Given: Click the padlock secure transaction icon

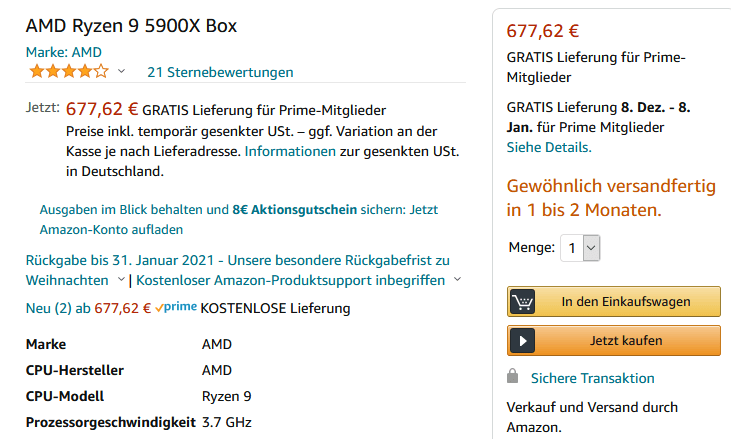Looking at the screenshot, I should click(x=513, y=376).
